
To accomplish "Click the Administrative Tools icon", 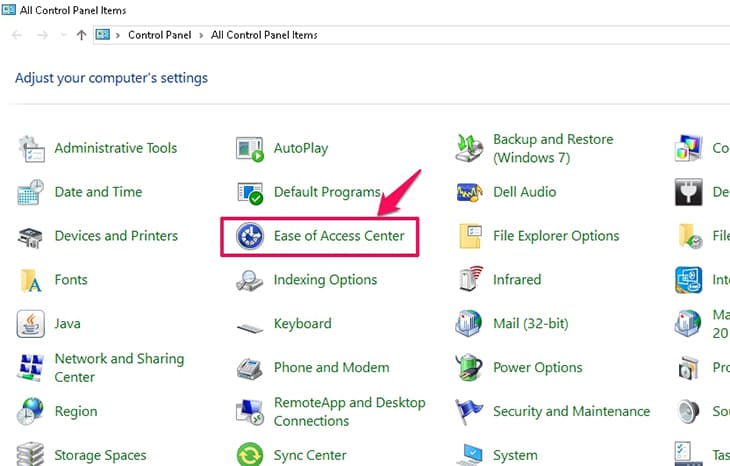I will click(x=31, y=148).
